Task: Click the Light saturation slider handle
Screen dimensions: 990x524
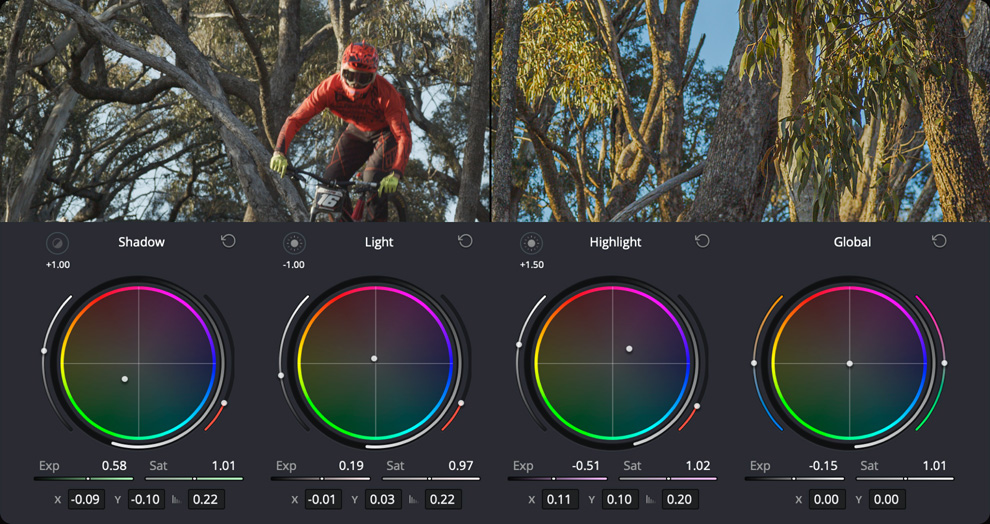Action: click(430, 479)
